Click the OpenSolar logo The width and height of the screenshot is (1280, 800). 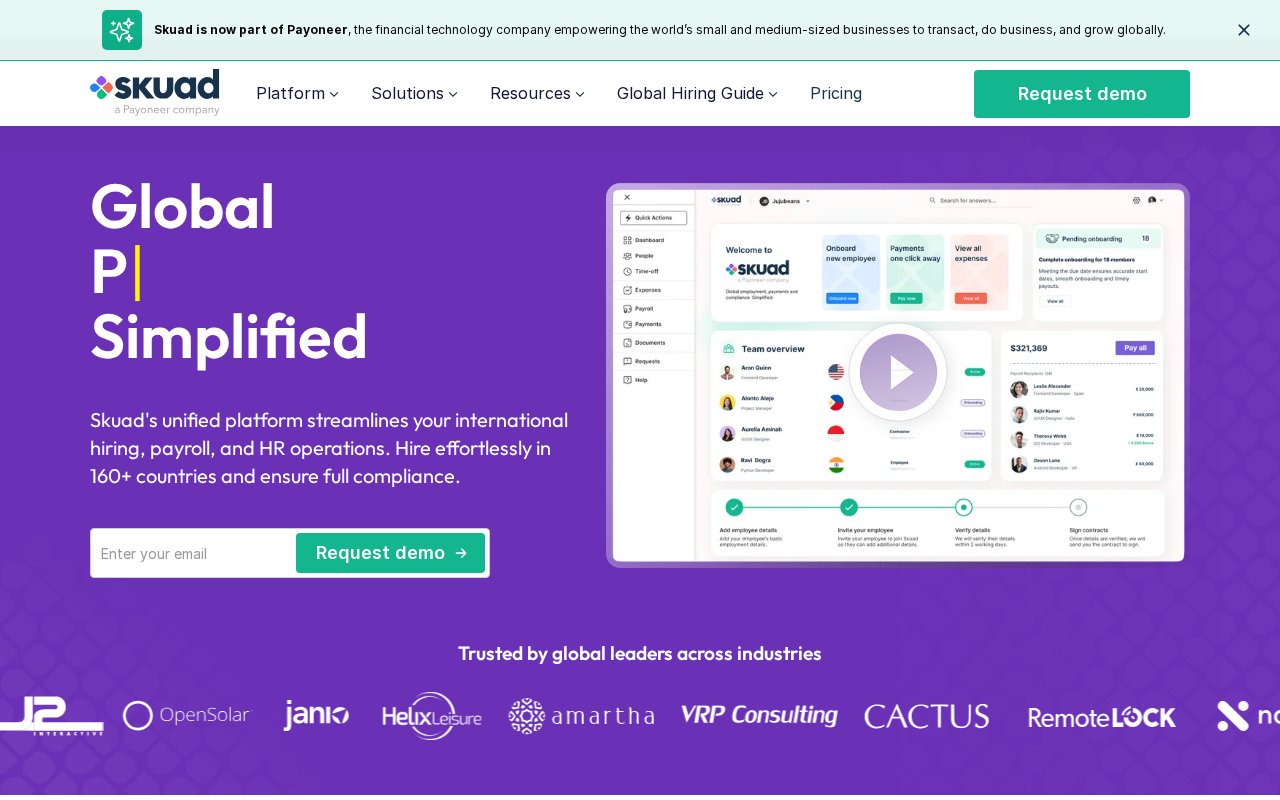pyautogui.click(x=186, y=715)
